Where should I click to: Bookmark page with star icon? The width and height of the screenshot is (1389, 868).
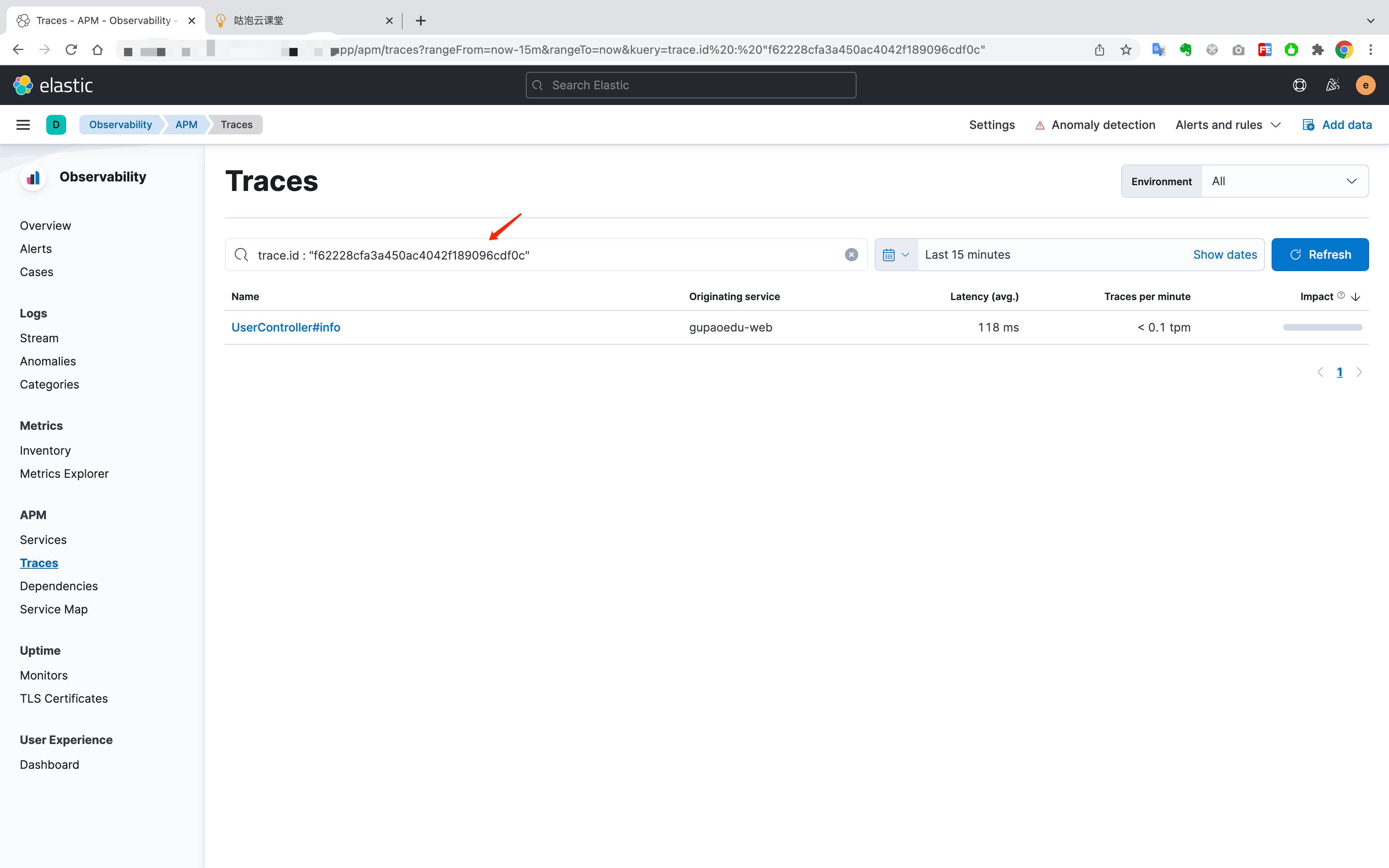tap(1126, 50)
